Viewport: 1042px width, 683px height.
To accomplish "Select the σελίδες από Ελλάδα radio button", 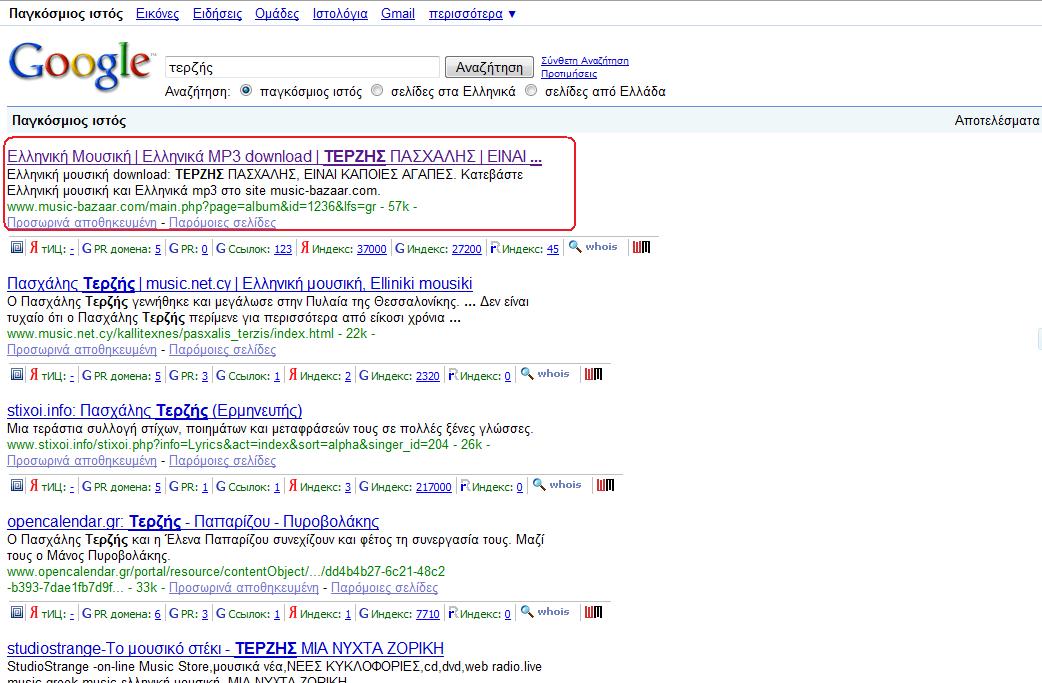I will (531, 90).
